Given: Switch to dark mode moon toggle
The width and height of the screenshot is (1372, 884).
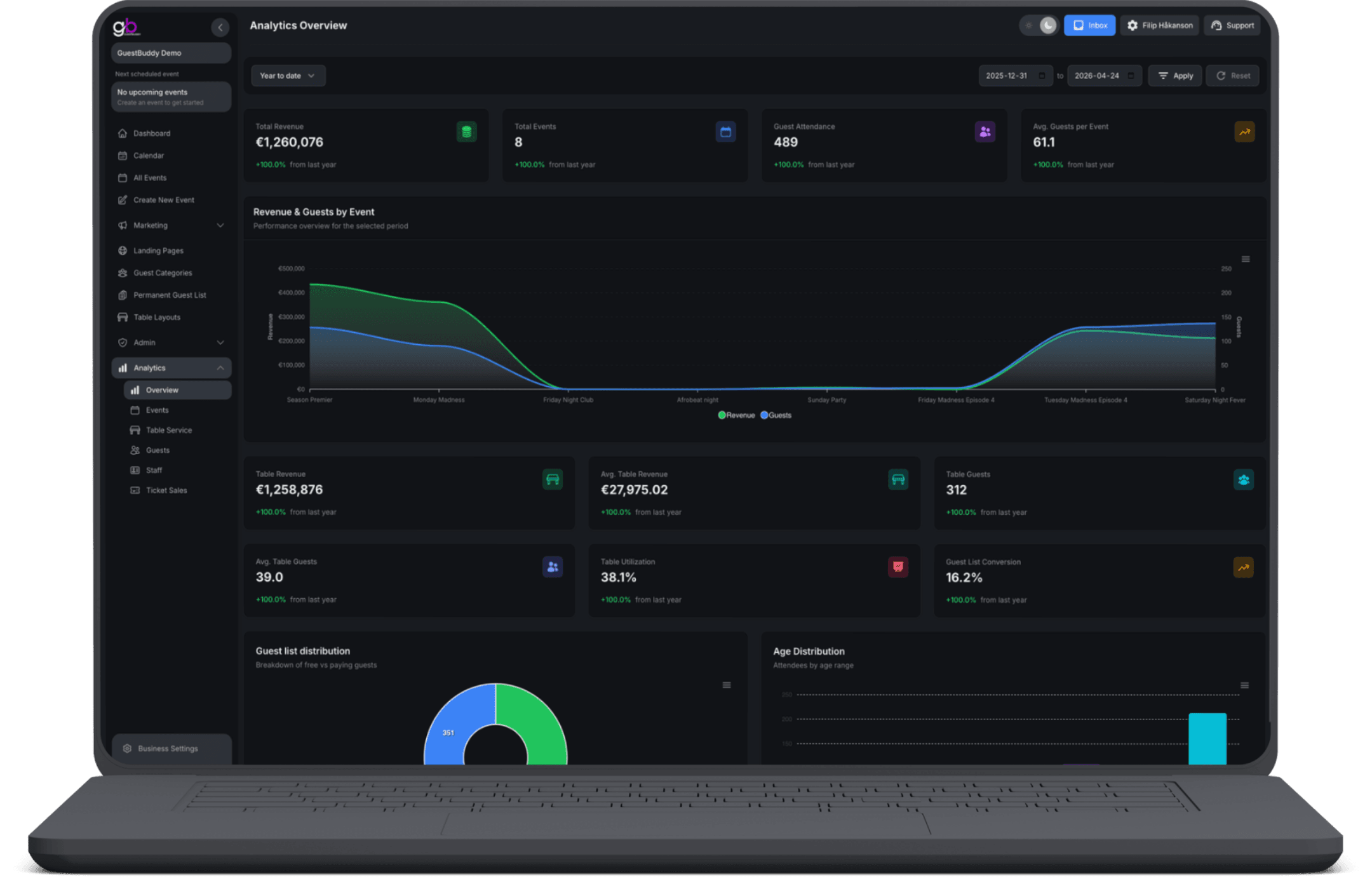Looking at the screenshot, I should coord(1048,25).
